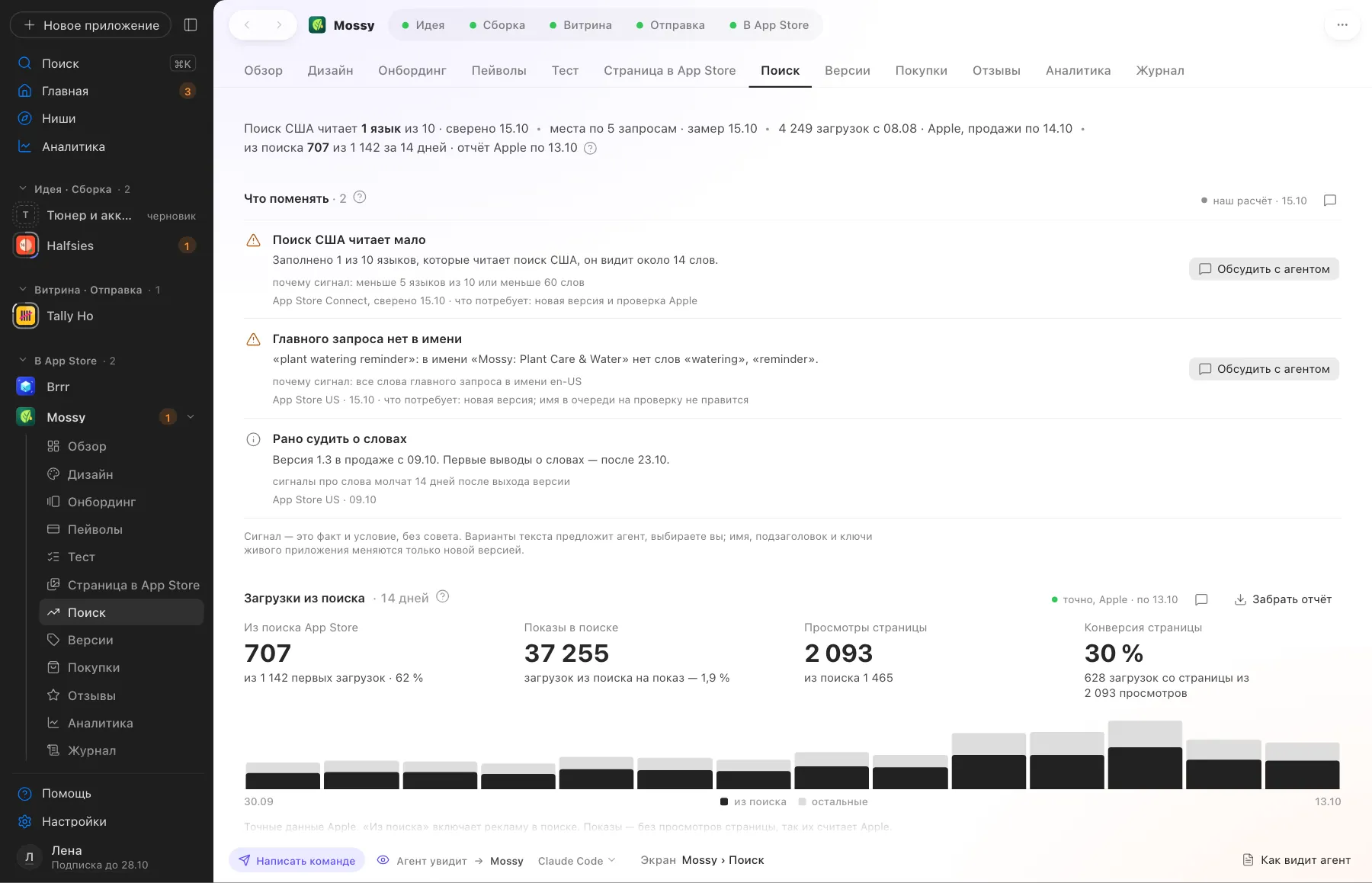This screenshot has width=1372, height=883.
Task: Open Настройки gear in sidebar
Action: point(106,821)
